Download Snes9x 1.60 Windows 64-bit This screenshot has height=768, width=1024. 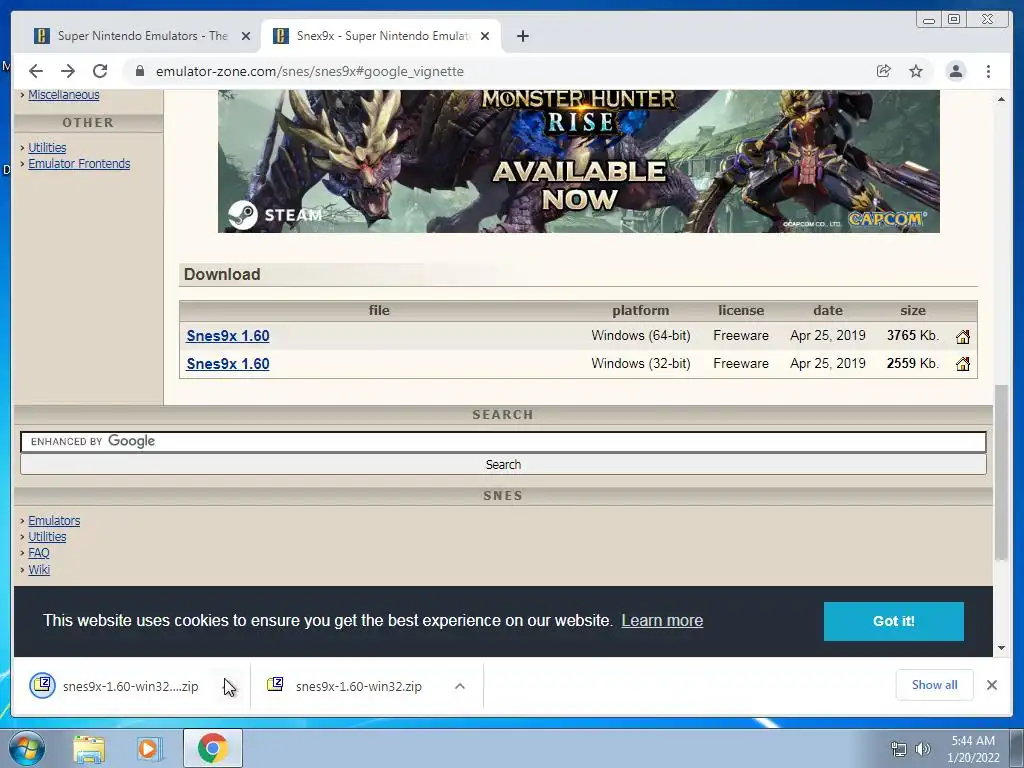click(x=228, y=336)
